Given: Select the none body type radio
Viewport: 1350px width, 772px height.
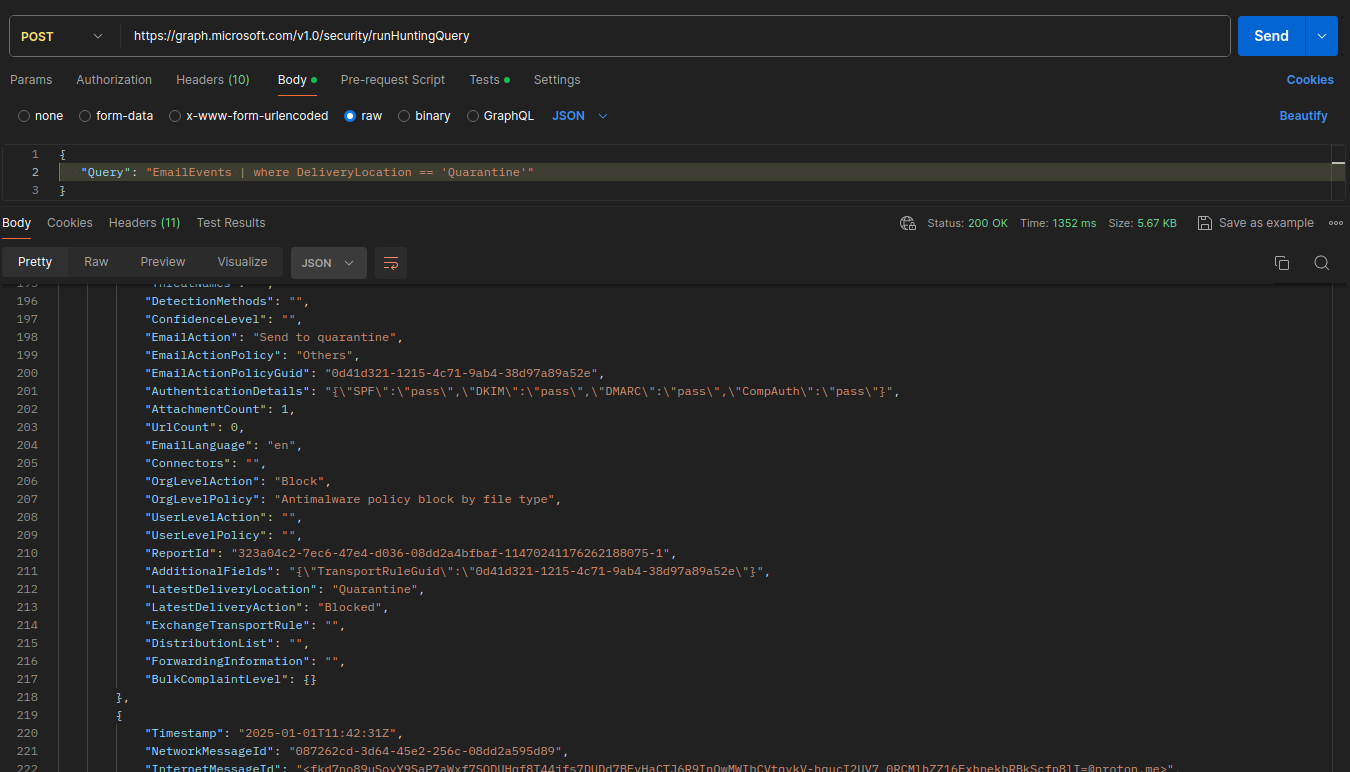Looking at the screenshot, I should click(x=24, y=116).
